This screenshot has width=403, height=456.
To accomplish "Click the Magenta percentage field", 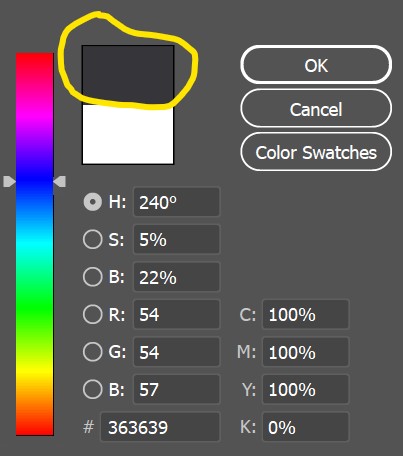I will tap(305, 352).
